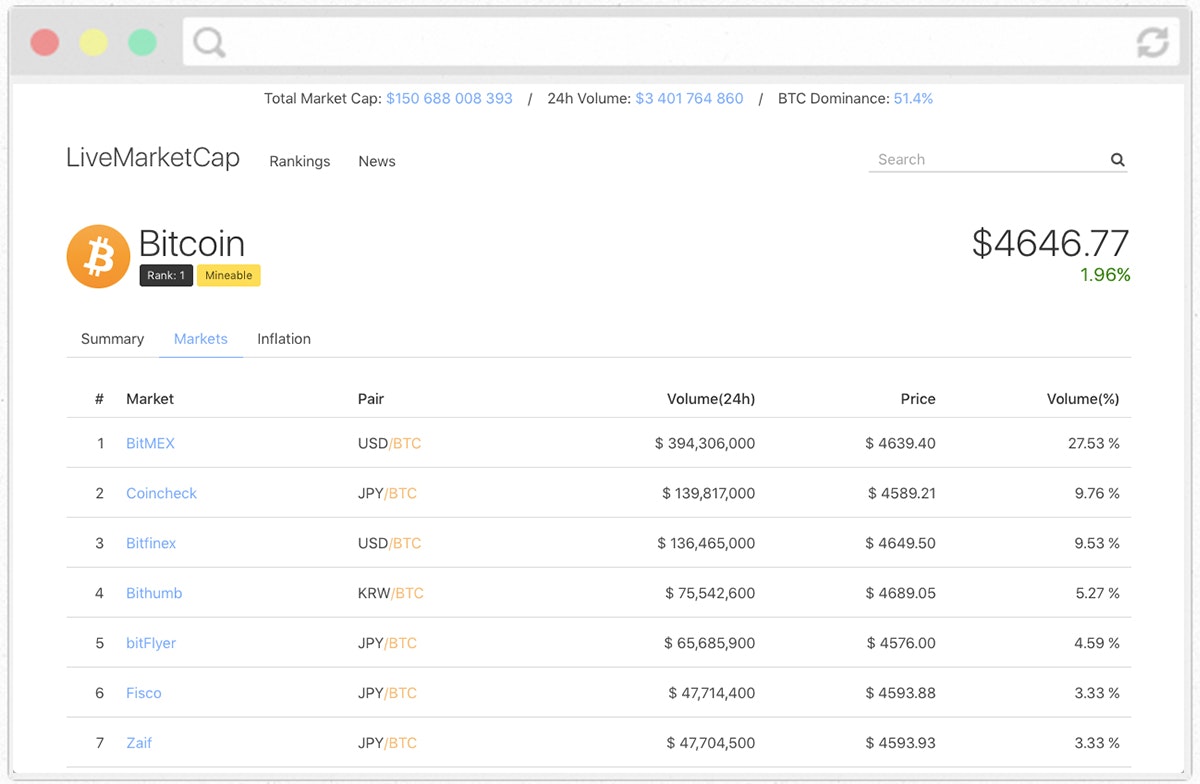Click the Total Market Cap value

coord(449,98)
